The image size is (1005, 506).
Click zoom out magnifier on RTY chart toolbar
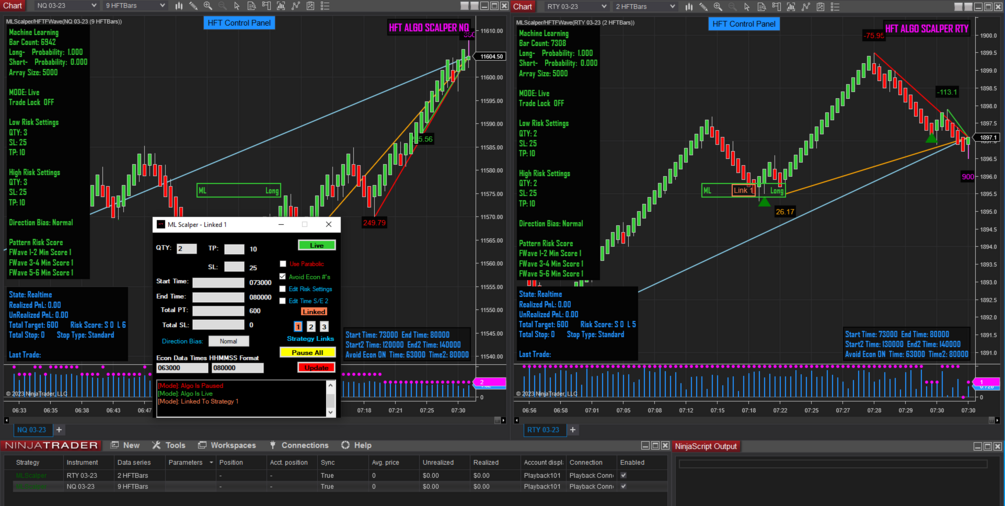[732, 6]
